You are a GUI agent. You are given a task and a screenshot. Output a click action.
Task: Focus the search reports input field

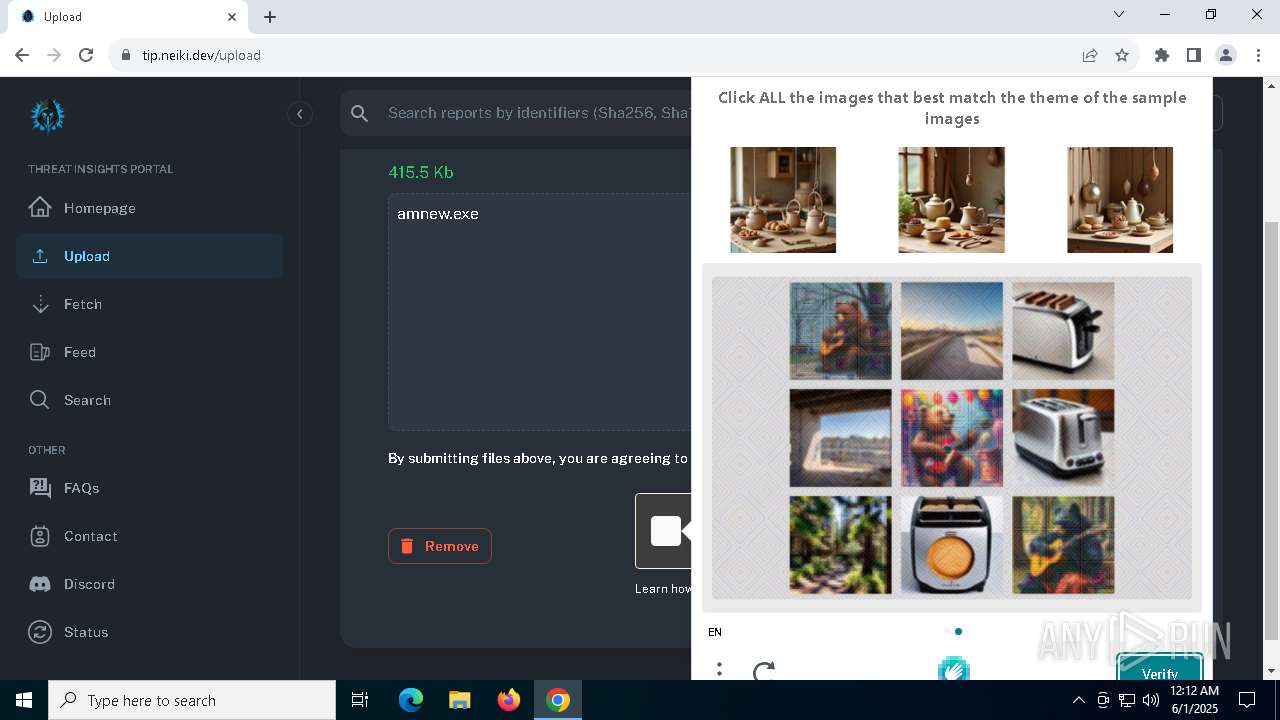[x=538, y=113]
